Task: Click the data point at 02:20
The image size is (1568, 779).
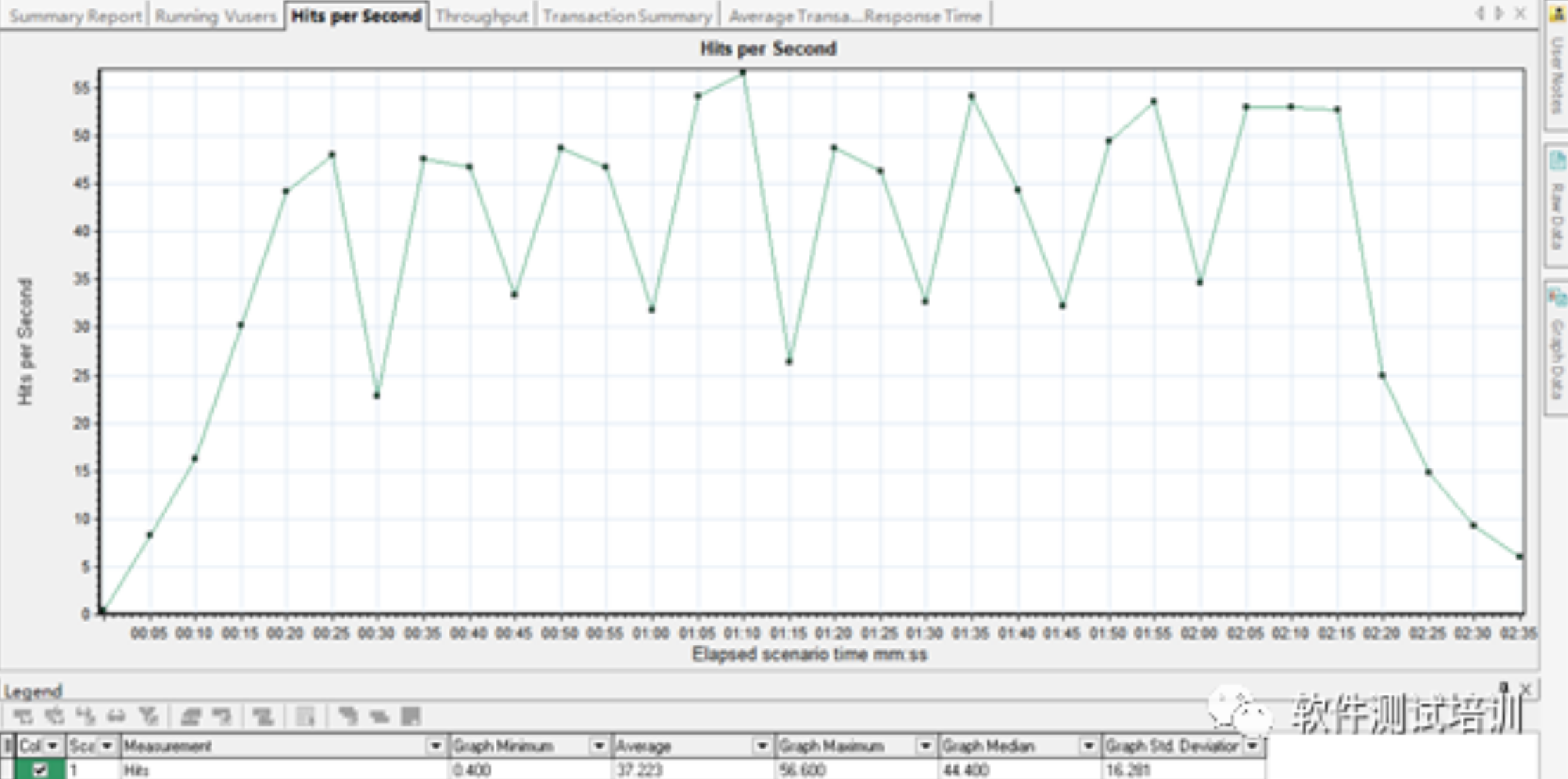Action: (x=1382, y=375)
